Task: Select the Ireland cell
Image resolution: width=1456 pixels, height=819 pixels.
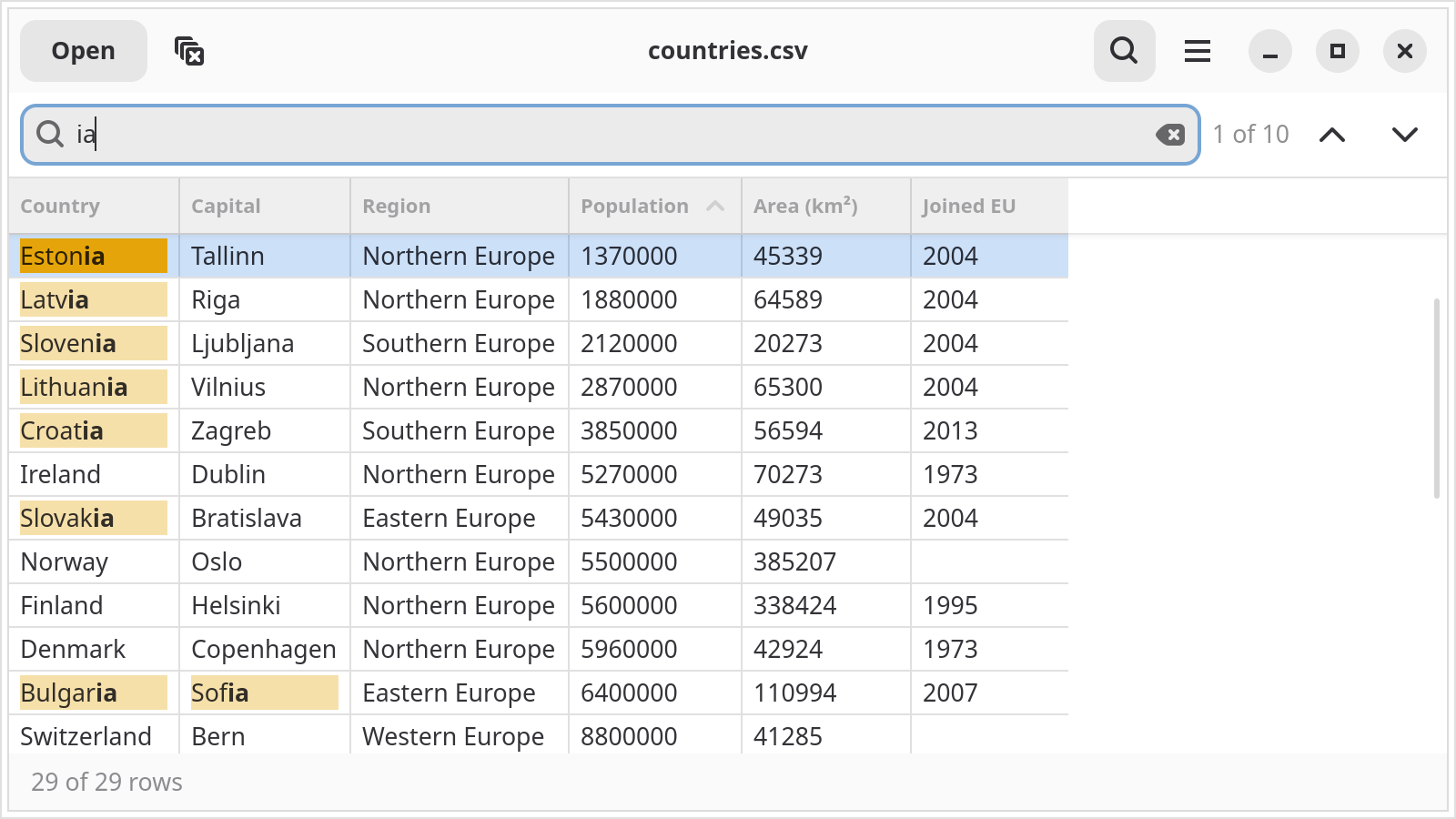Action: 94,474
